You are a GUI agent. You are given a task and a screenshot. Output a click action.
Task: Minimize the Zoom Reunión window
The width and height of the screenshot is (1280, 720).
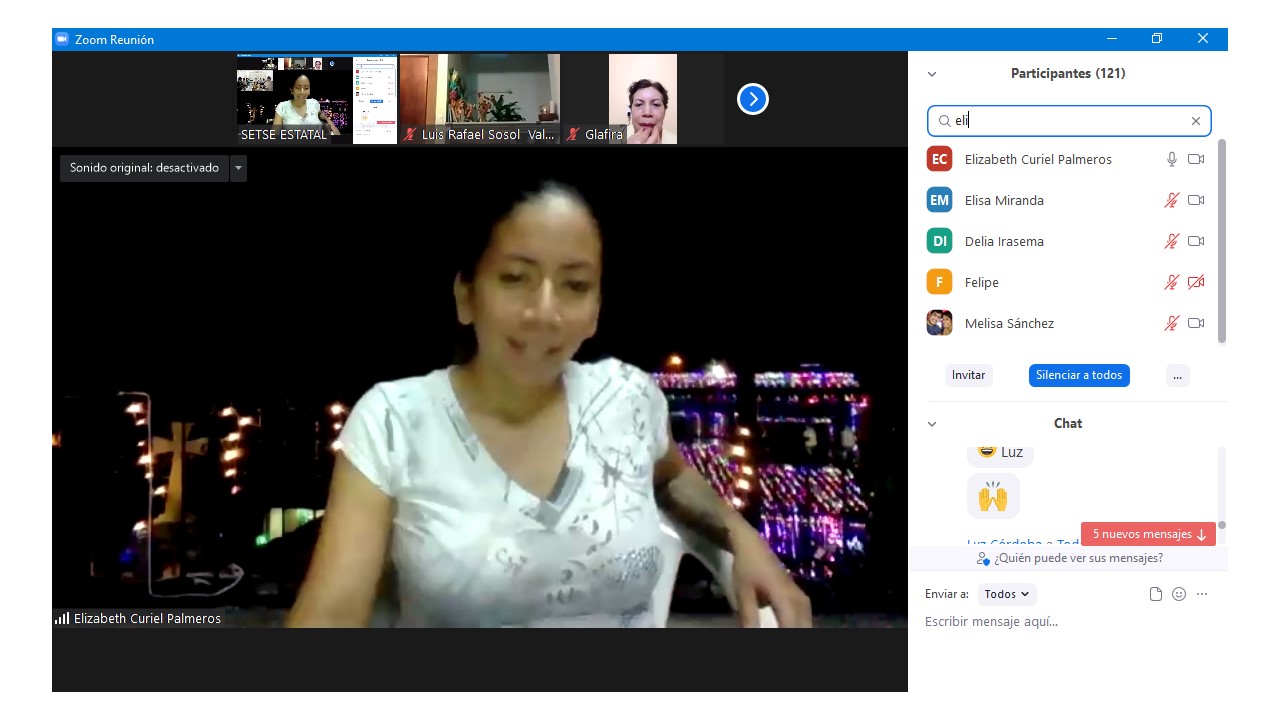tap(1112, 39)
